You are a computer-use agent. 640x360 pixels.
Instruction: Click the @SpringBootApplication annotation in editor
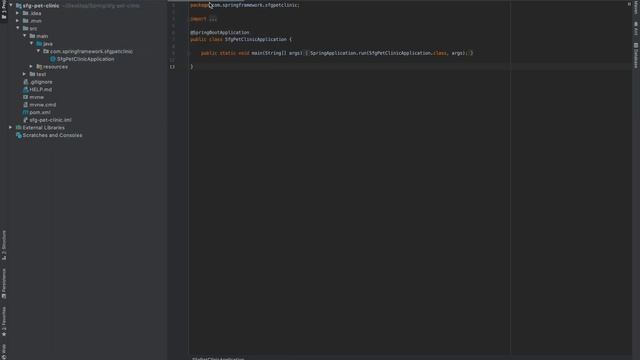(220, 32)
